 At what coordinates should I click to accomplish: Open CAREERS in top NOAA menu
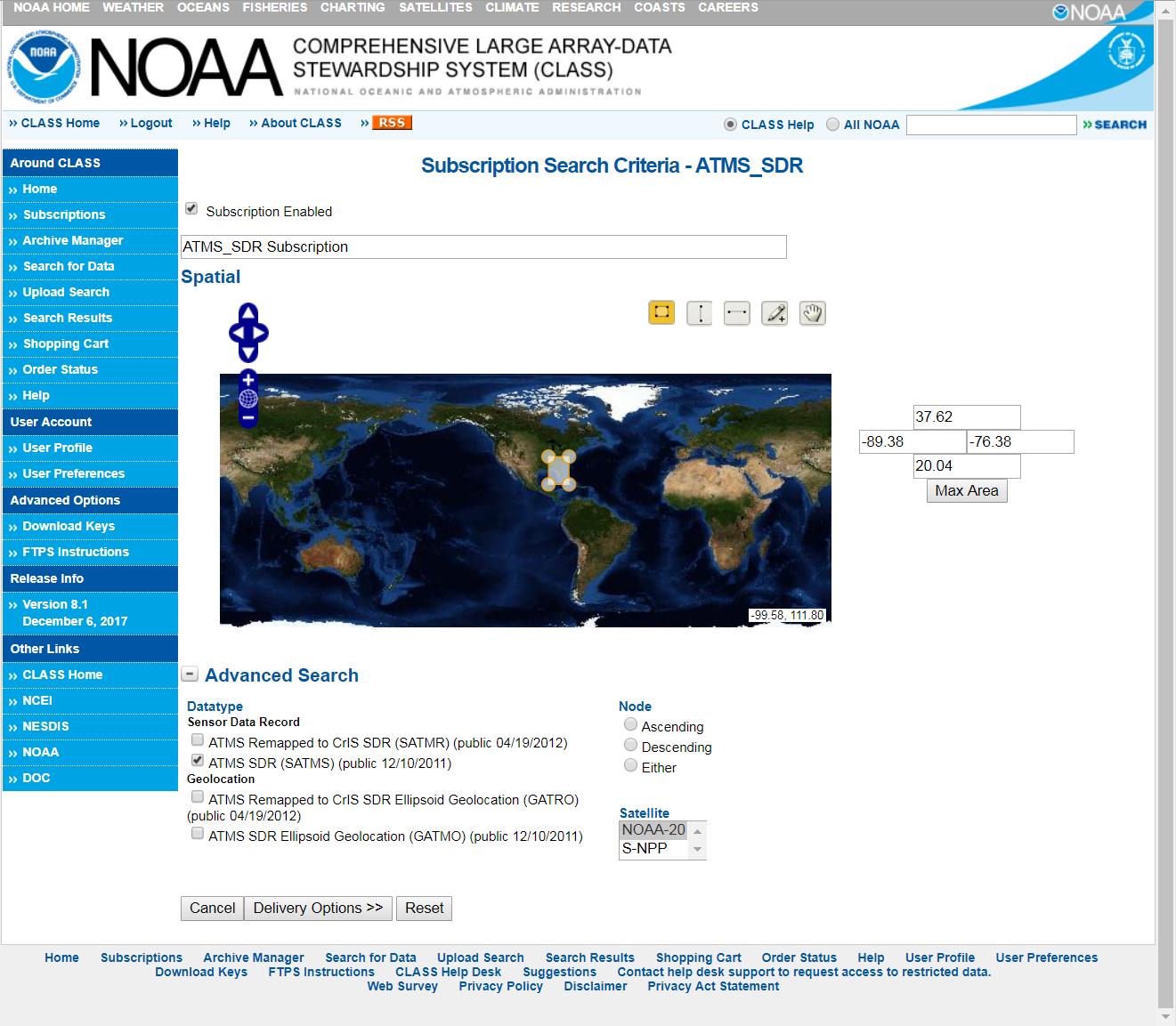[x=728, y=7]
